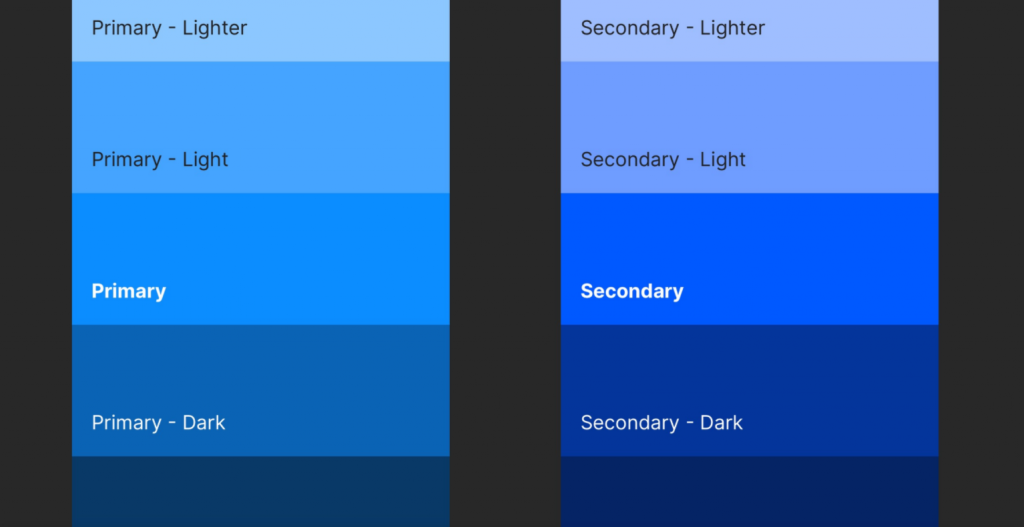This screenshot has height=527, width=1024.
Task: Select the Secondary - Dark color swatch
Action: coord(749,391)
